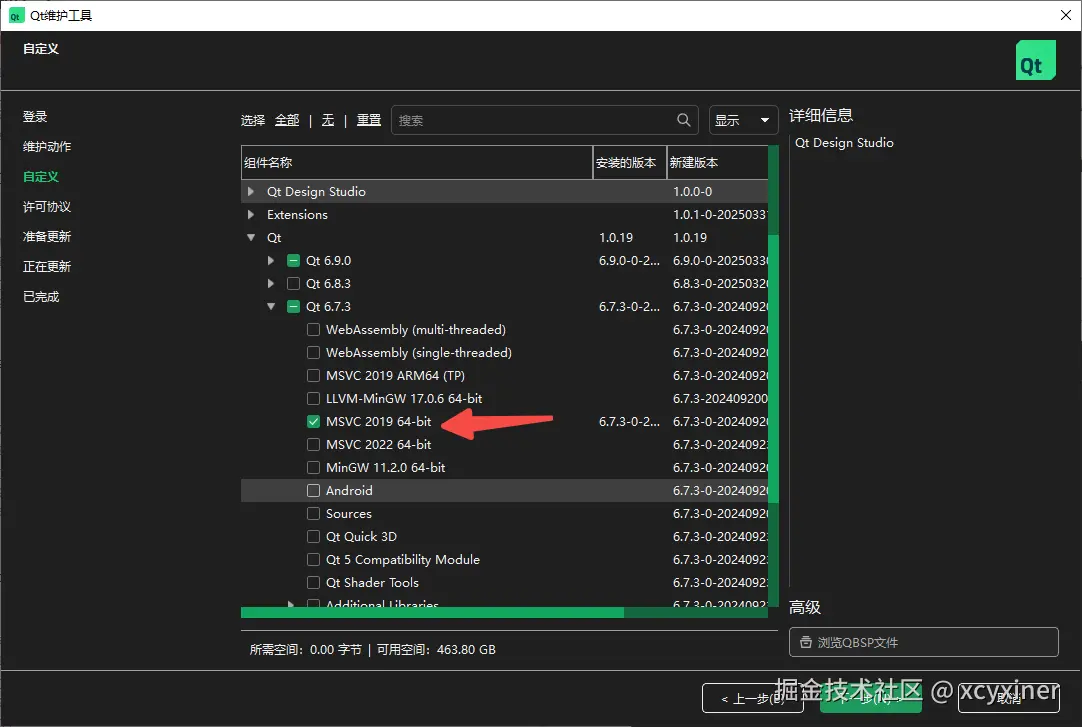Select the MSVC 2019 64-bit label
Image resolution: width=1082 pixels, height=727 pixels.
pyautogui.click(x=378, y=421)
